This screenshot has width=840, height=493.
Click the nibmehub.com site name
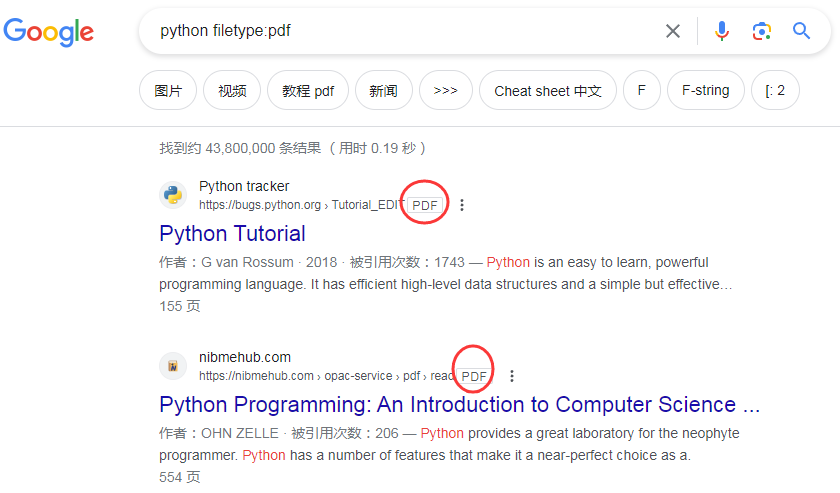tap(245, 357)
